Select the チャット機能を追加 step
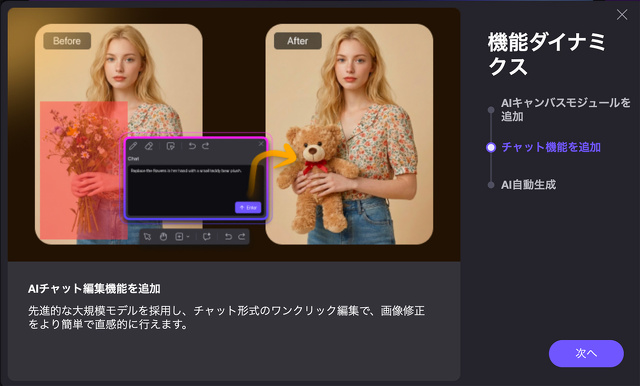Viewport: 640px width, 386px height. click(551, 147)
